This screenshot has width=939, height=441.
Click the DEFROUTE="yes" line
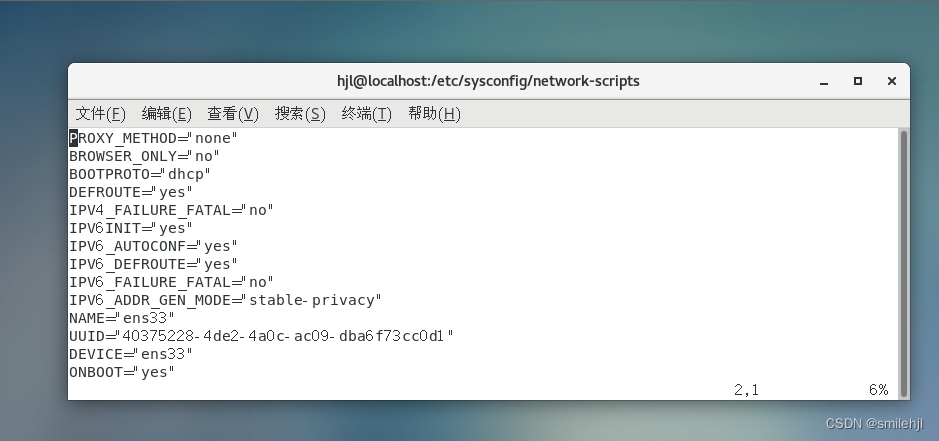131,191
